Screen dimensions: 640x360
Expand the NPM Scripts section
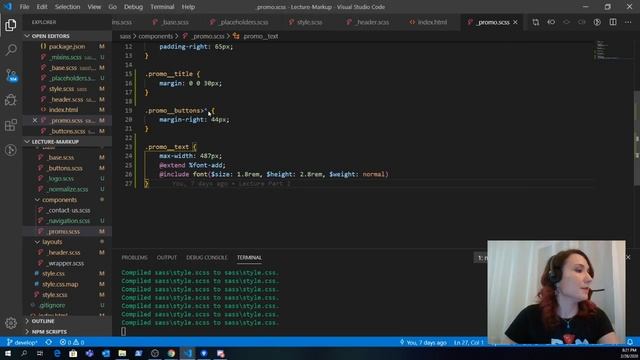67,331
